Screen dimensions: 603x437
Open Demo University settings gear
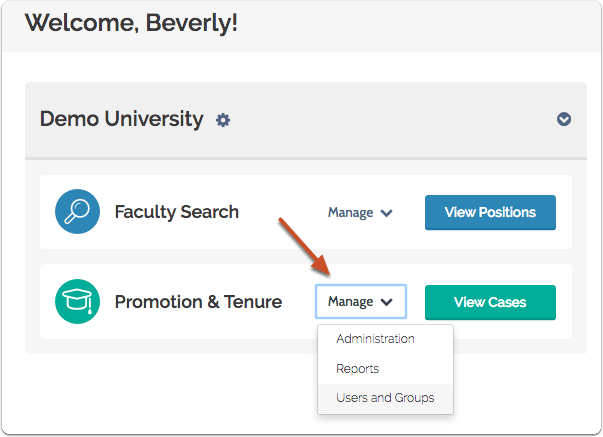(223, 120)
